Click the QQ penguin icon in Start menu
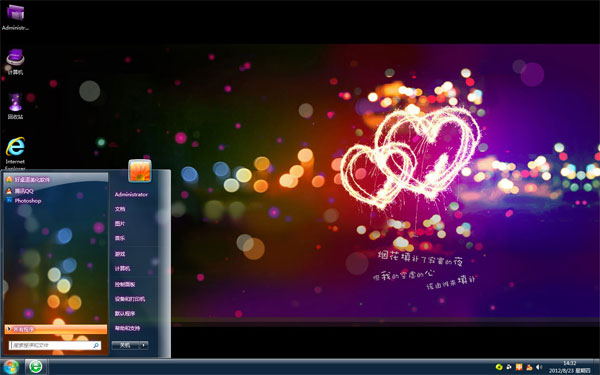600x375 pixels. (9, 191)
